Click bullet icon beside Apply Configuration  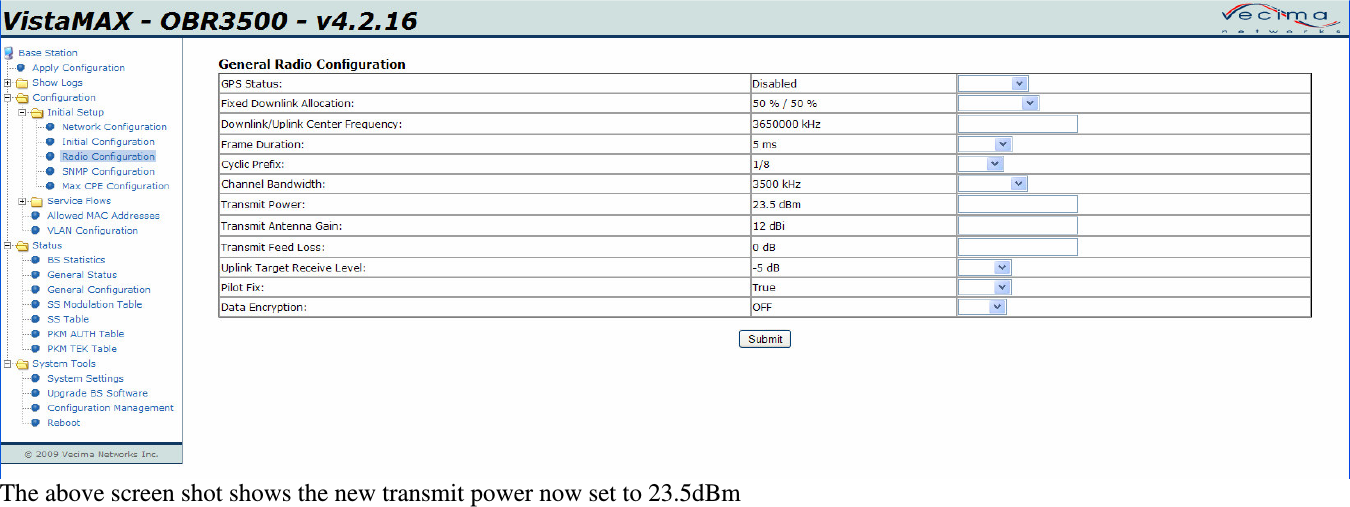pyautogui.click(x=22, y=68)
